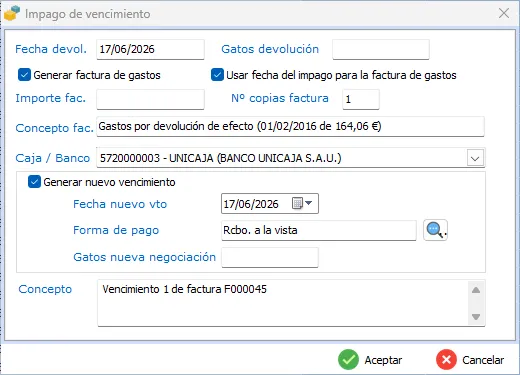Click the Fecha devol. date field

tap(150, 49)
